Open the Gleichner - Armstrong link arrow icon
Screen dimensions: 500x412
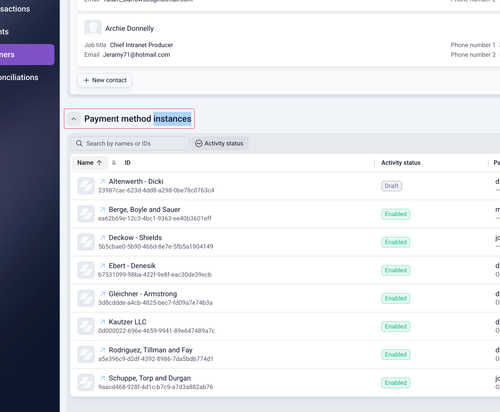[x=103, y=294]
